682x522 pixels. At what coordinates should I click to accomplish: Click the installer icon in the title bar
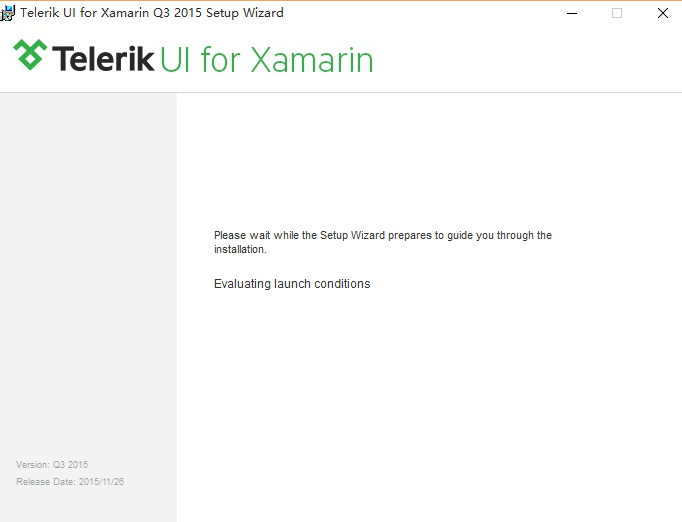click(x=9, y=13)
